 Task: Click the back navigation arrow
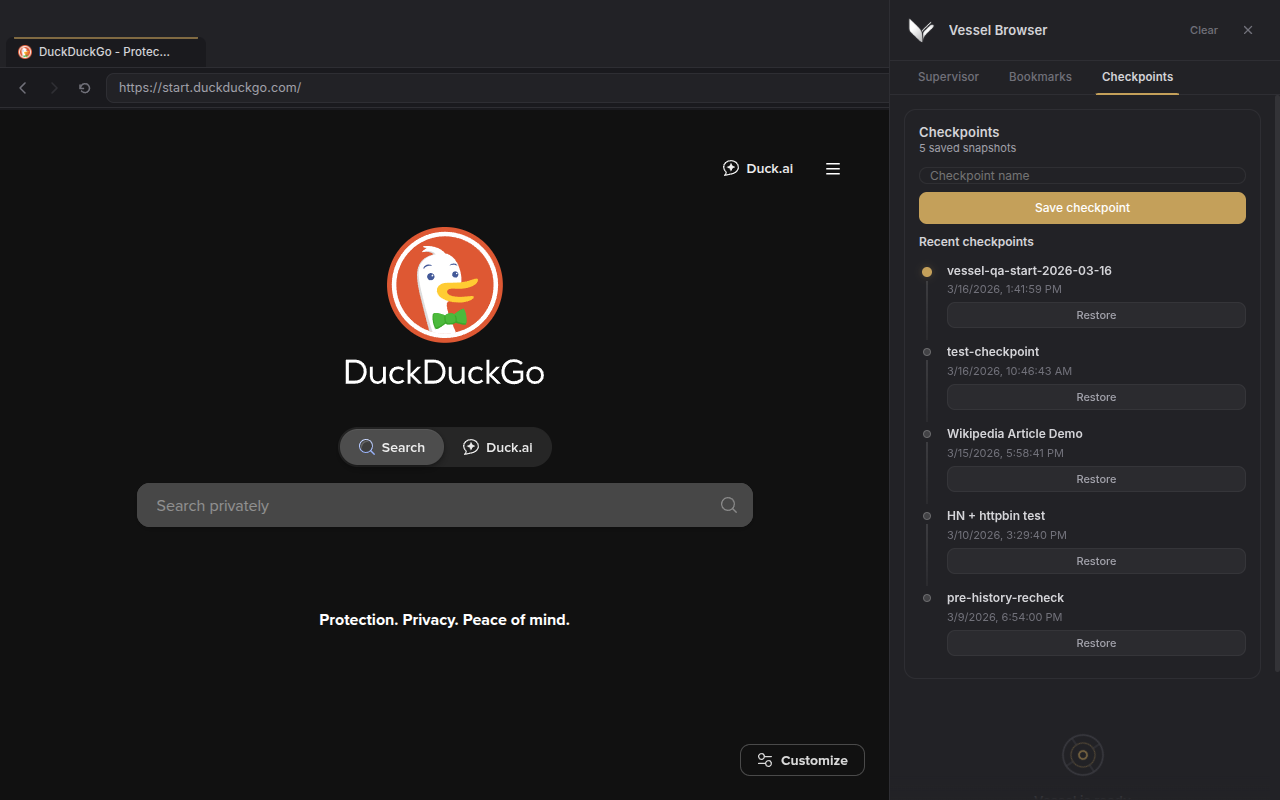pyautogui.click(x=23, y=88)
